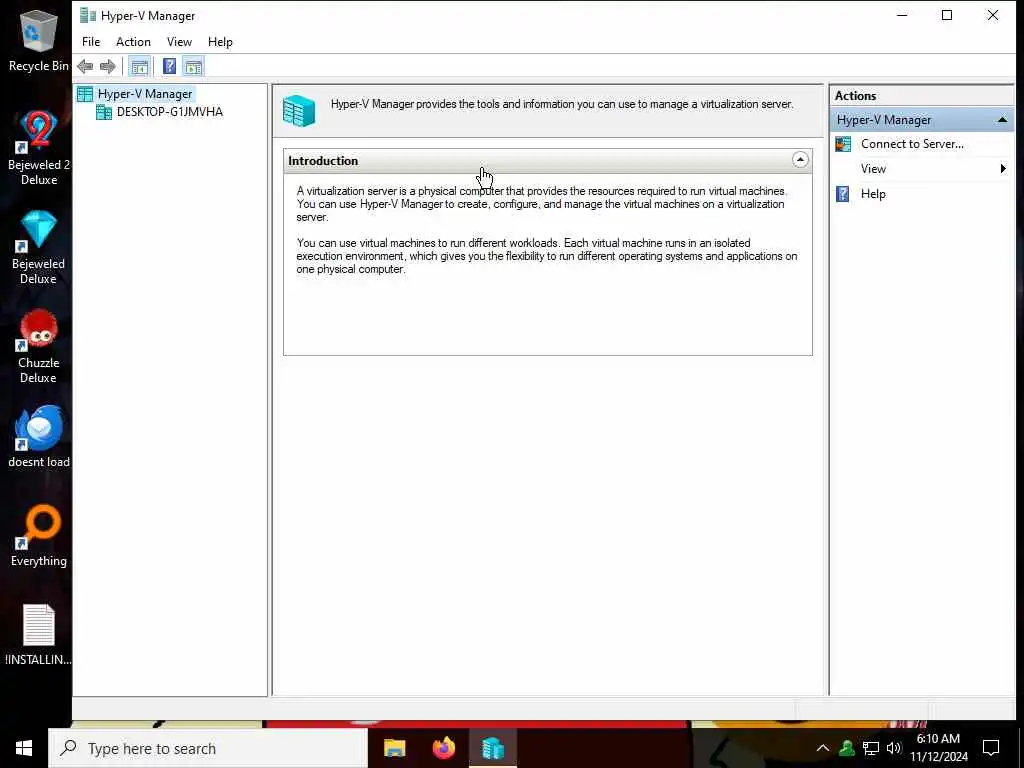1024x768 pixels.
Task: Click the Hyper-V Manager tree node icon
Action: (85, 94)
